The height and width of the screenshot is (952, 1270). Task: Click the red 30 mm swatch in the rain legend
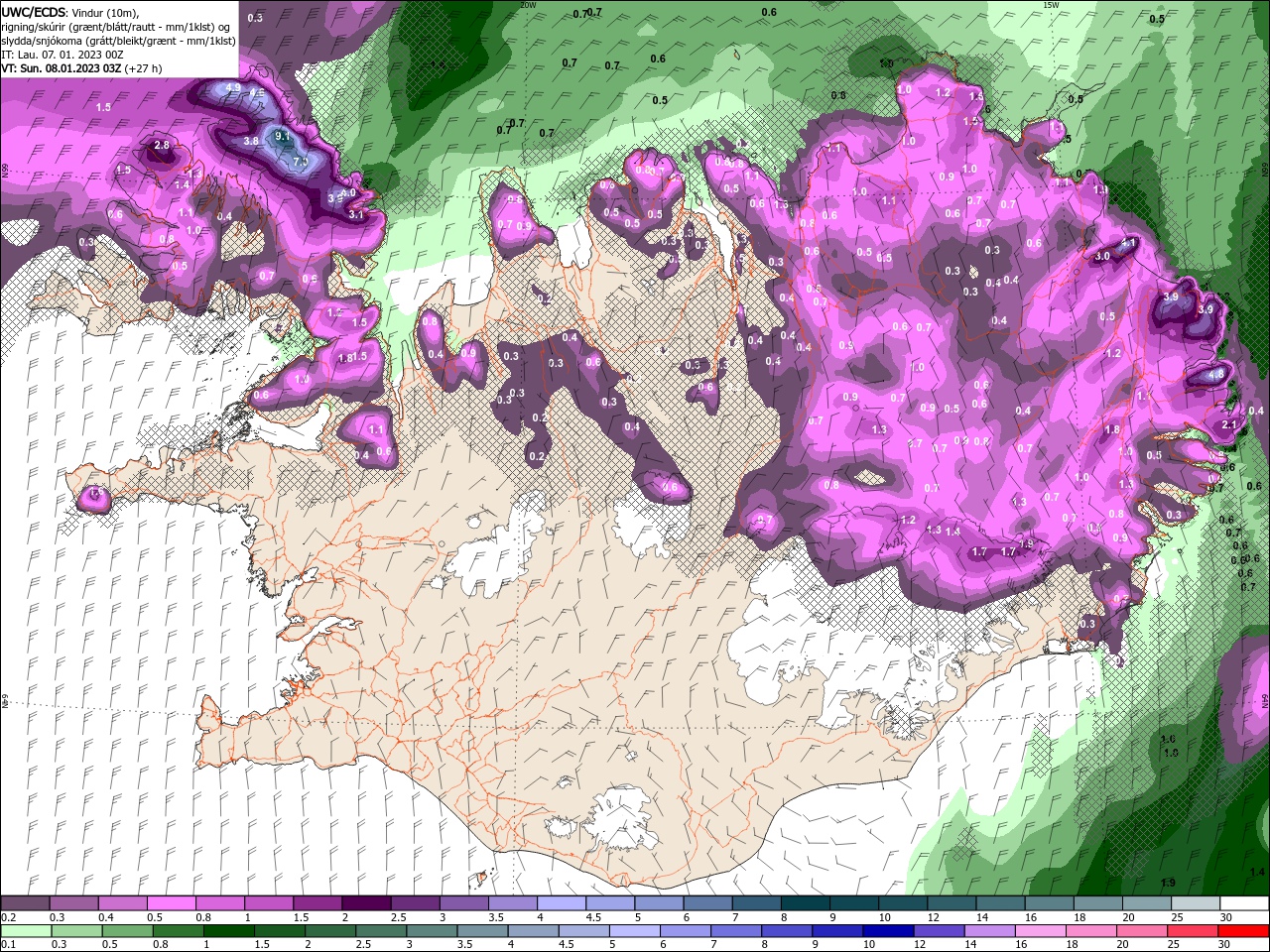[x=1243, y=931]
